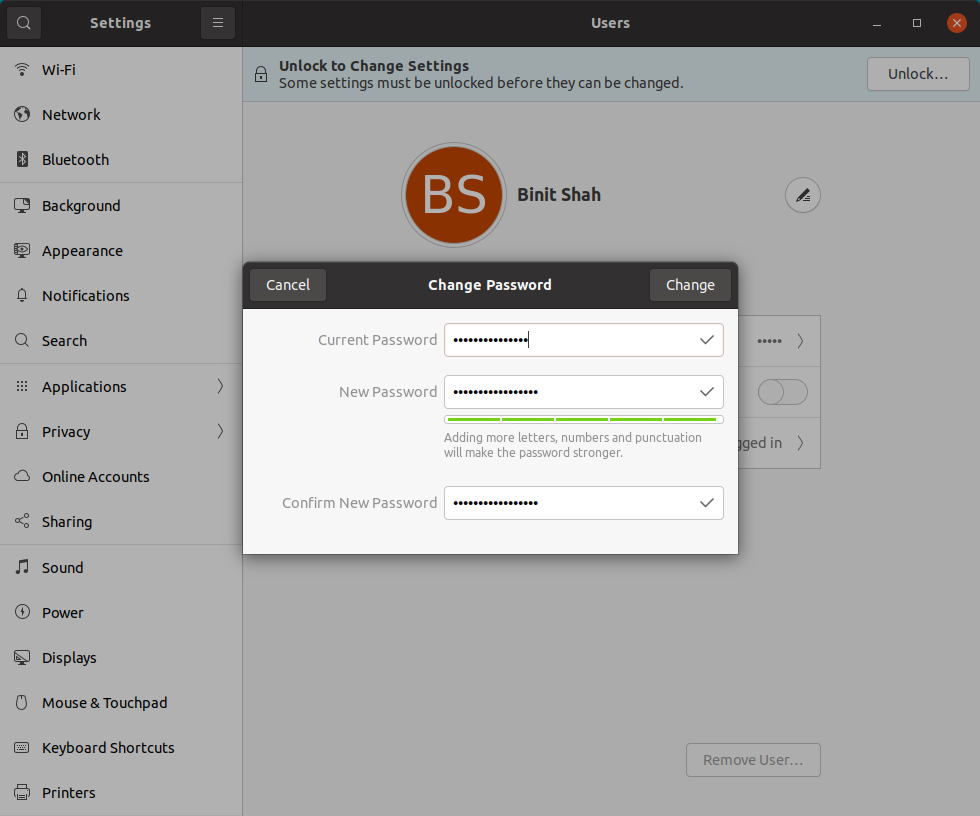Click the search icon in Settings header
This screenshot has width=980, height=816.
(x=24, y=23)
